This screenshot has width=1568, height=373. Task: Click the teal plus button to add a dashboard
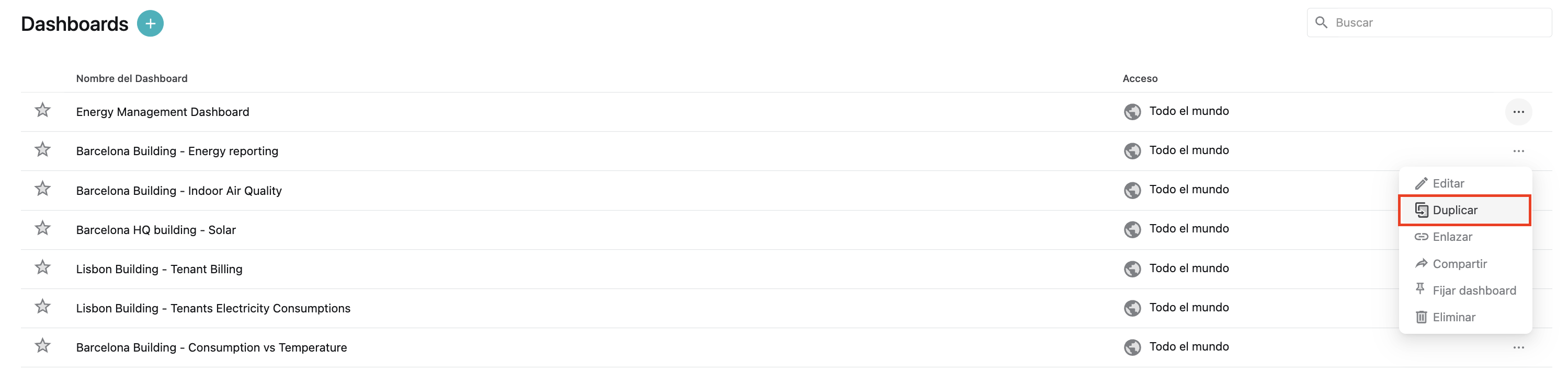[150, 24]
